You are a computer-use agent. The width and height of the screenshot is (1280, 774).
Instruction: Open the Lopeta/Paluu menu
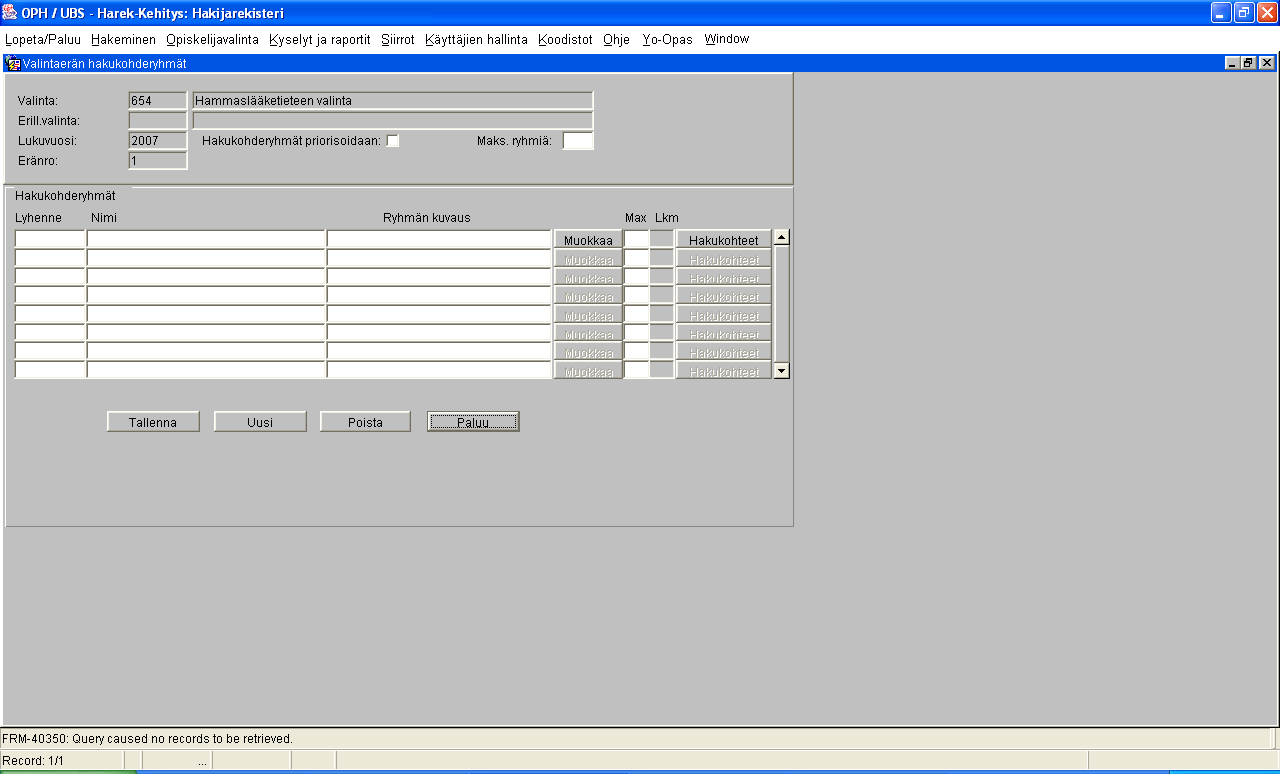pos(43,39)
